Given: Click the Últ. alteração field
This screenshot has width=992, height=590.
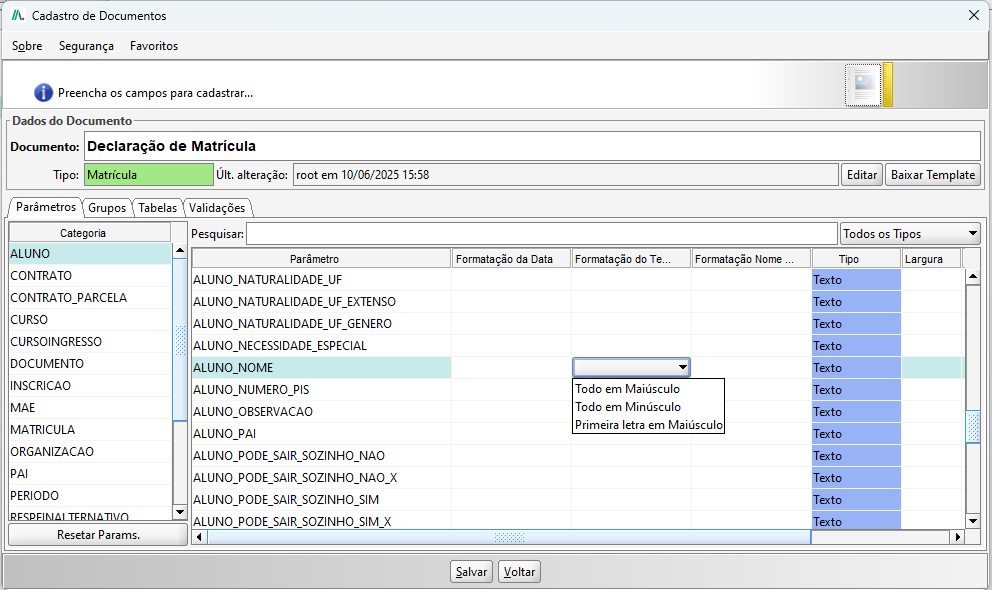Looking at the screenshot, I should point(566,175).
